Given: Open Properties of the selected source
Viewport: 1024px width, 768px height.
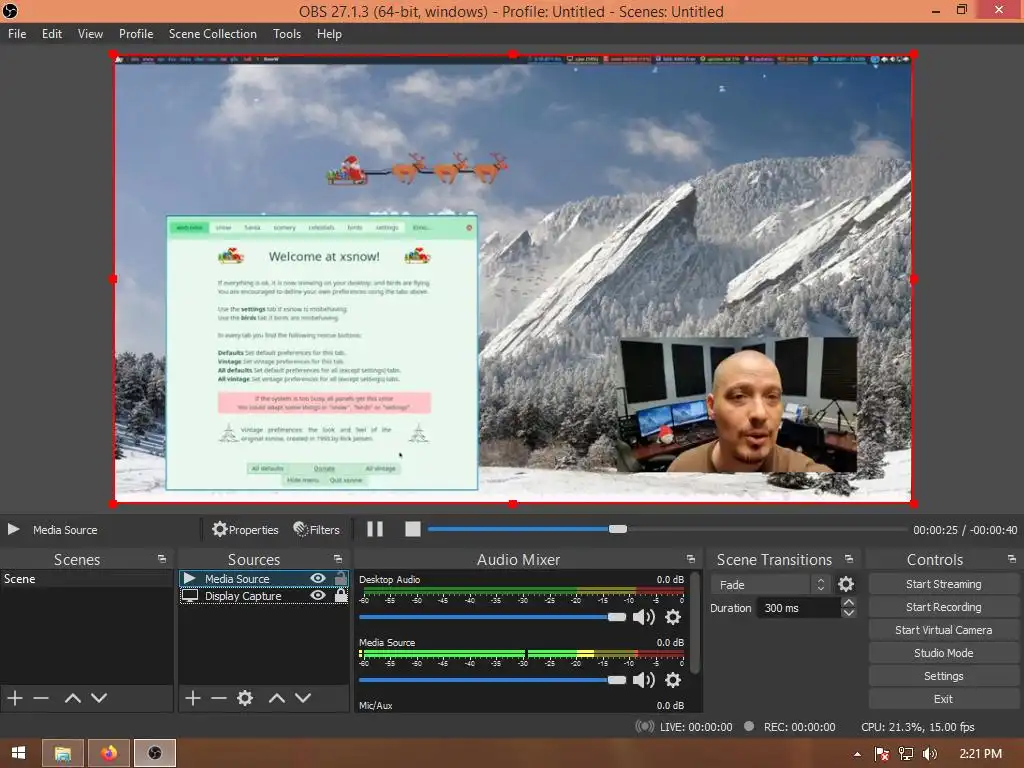Looking at the screenshot, I should pyautogui.click(x=246, y=530).
